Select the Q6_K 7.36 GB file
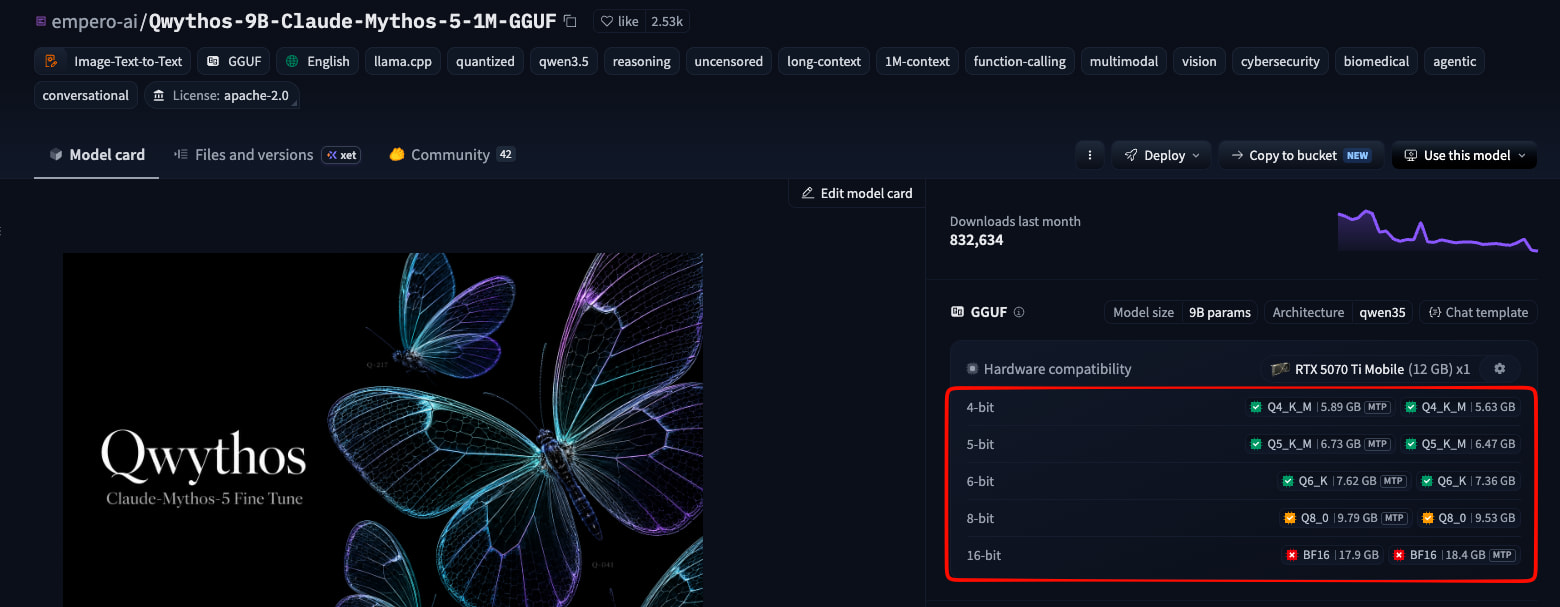Screen dimensions: 1560x607 click(1468, 481)
